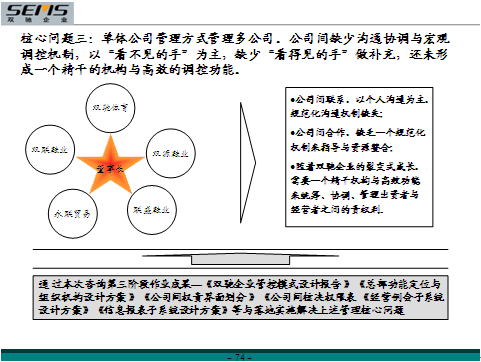Select the top circle 双驰体育
This screenshot has width=481, height=362.
click(x=110, y=108)
